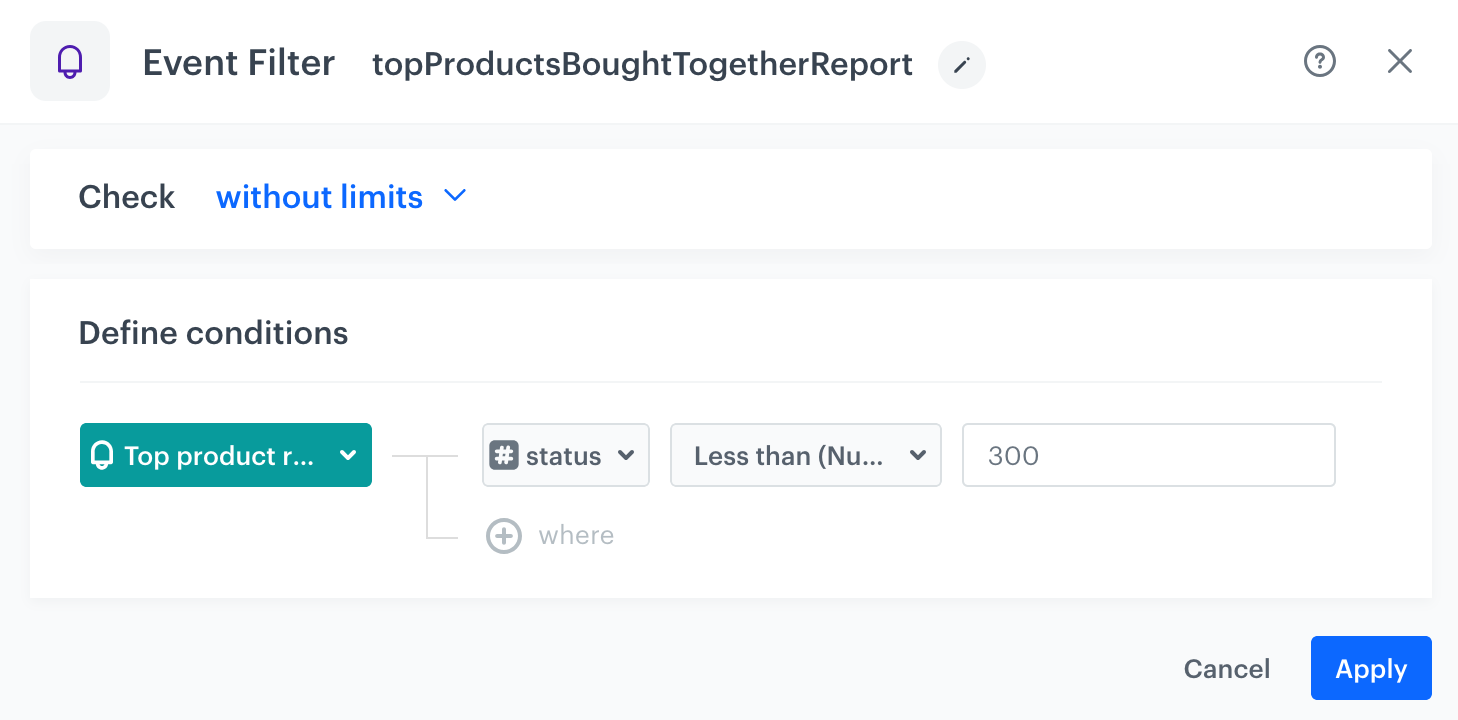1458x720 pixels.
Task: Click where to add another condition
Action: pyautogui.click(x=576, y=535)
